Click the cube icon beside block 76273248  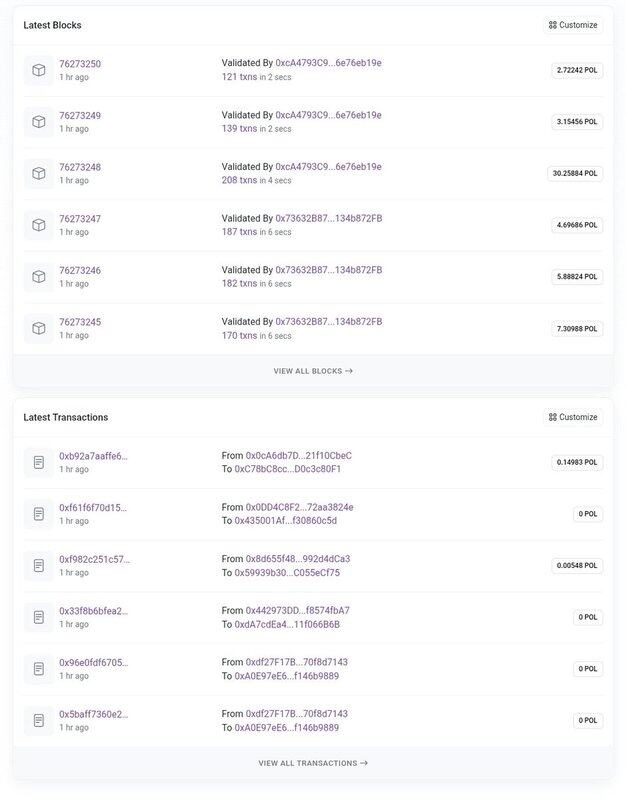39,173
